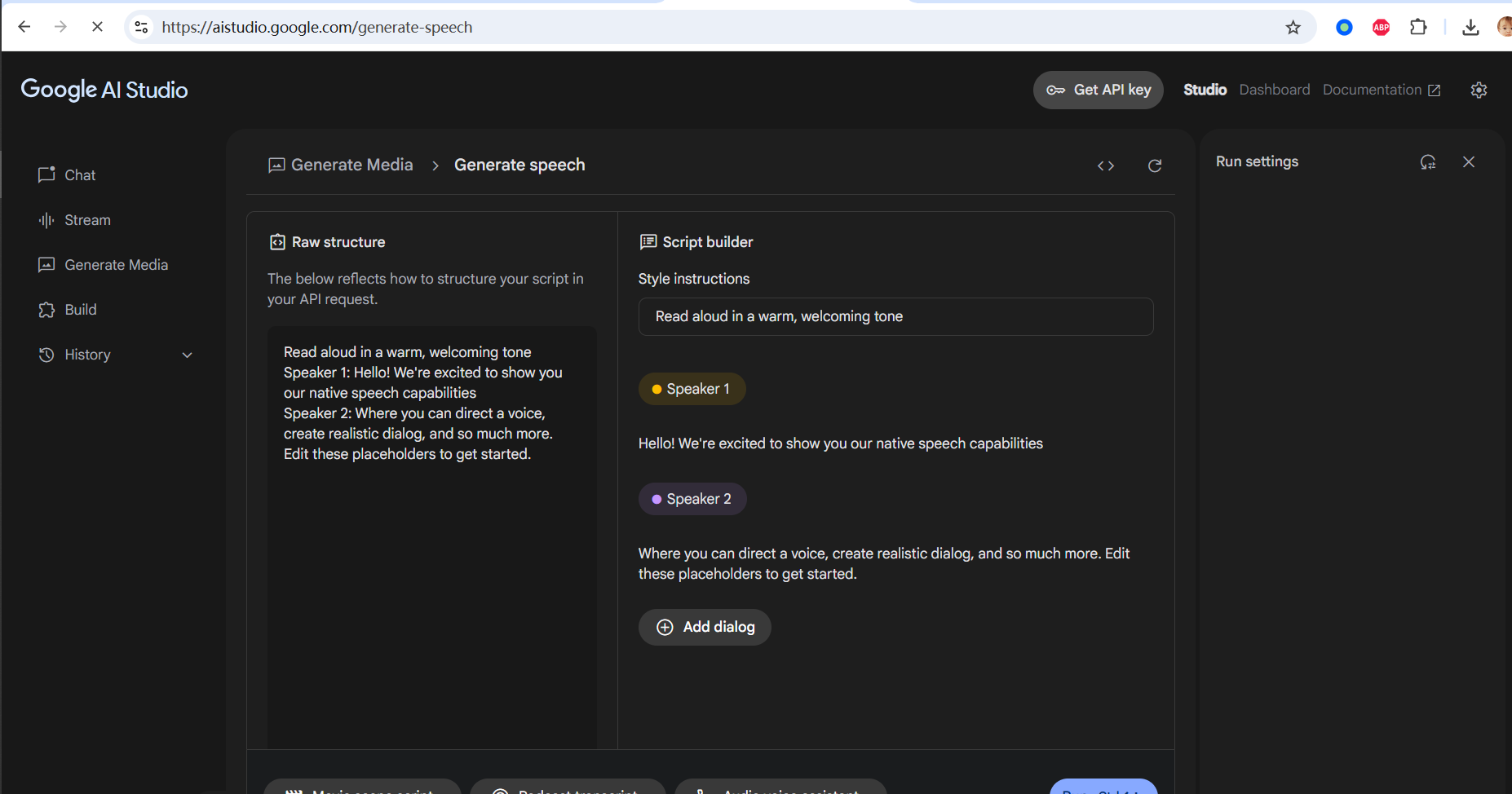The width and height of the screenshot is (1512, 794).
Task: Open Chat in the sidebar
Action: pos(80,175)
